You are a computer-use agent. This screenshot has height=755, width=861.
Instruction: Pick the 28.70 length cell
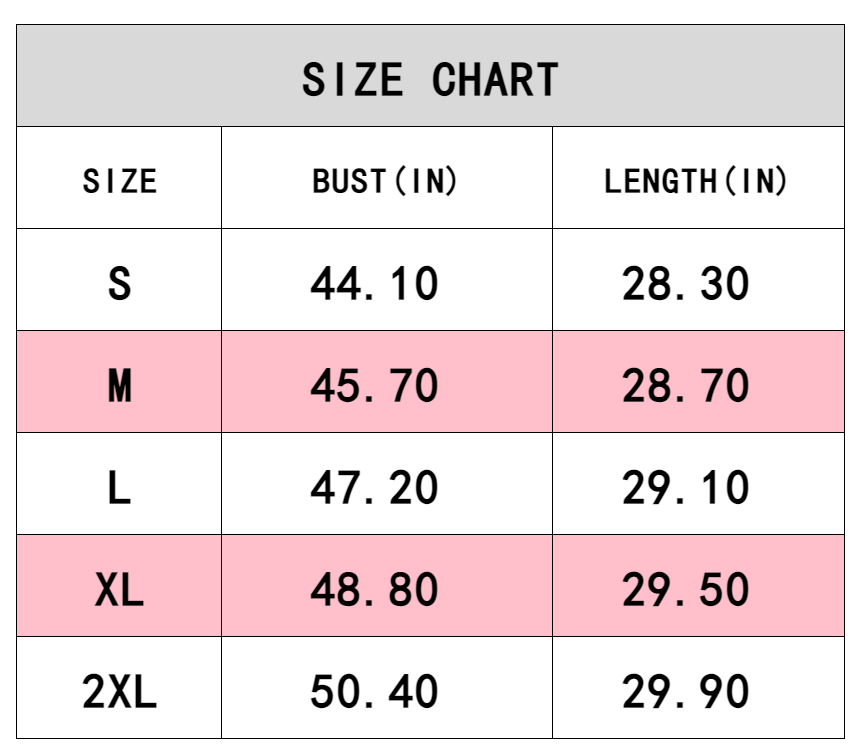point(686,386)
